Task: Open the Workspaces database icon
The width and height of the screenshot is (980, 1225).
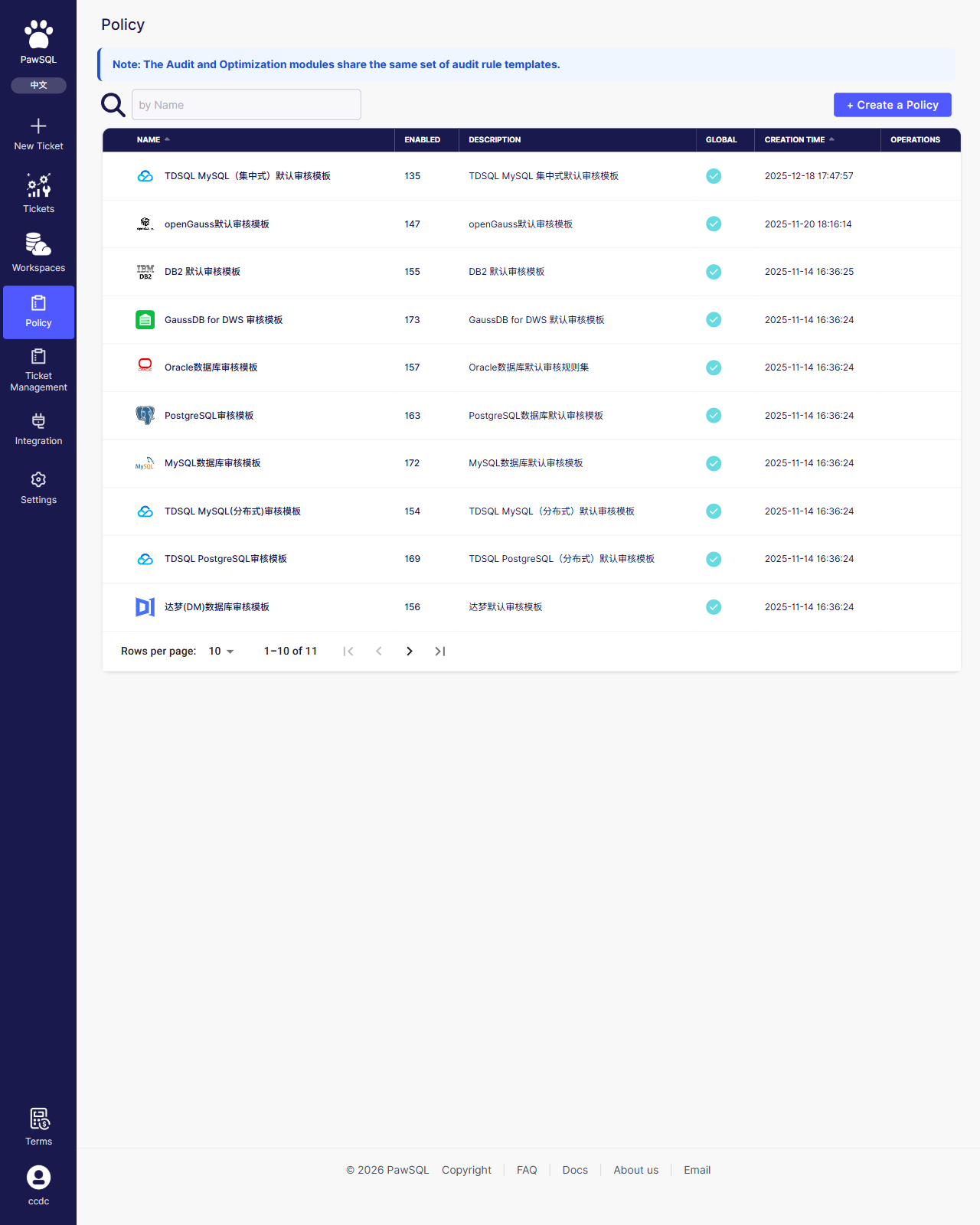Action: [38, 244]
